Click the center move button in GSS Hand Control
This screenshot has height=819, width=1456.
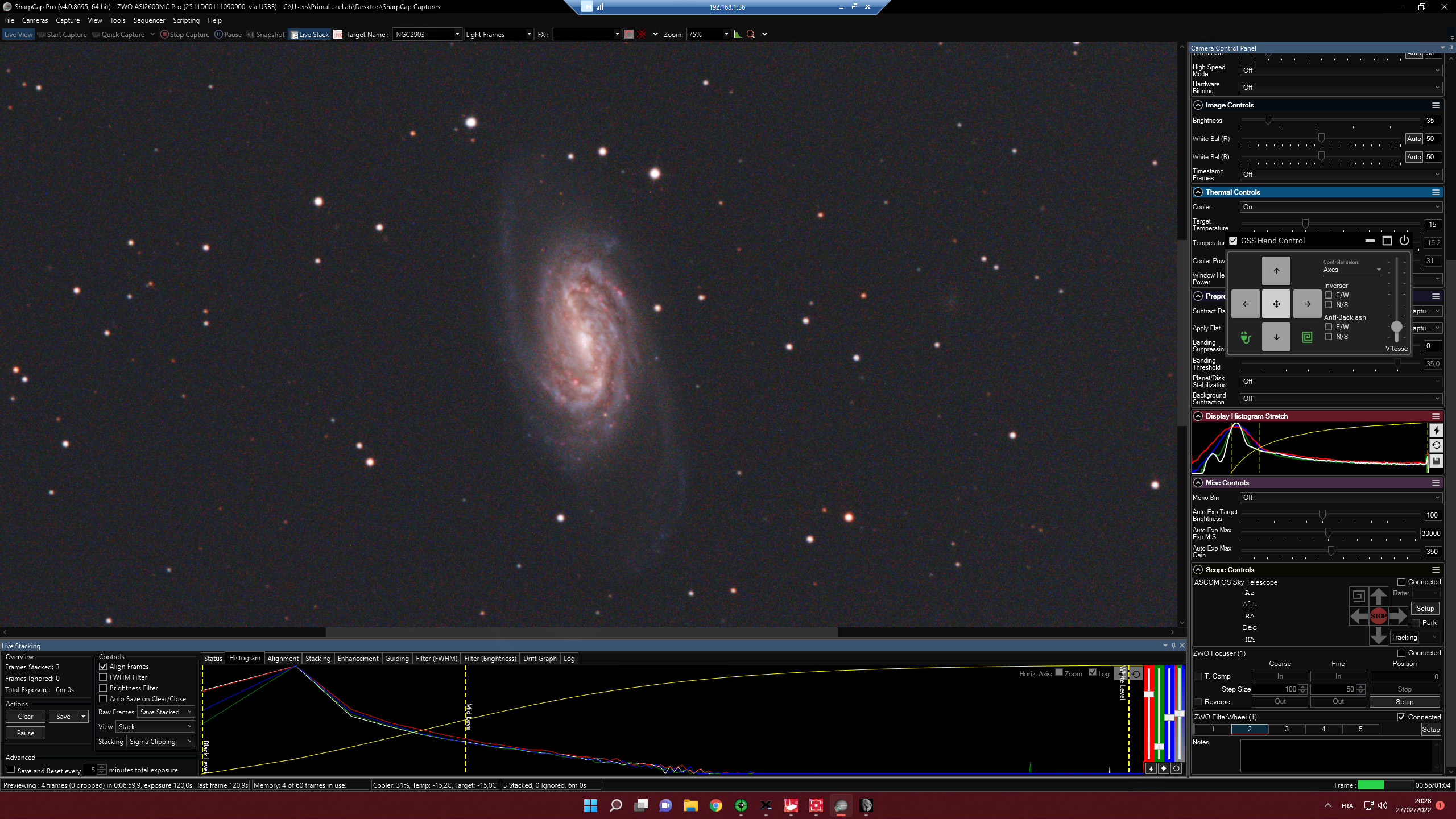pos(1276,304)
